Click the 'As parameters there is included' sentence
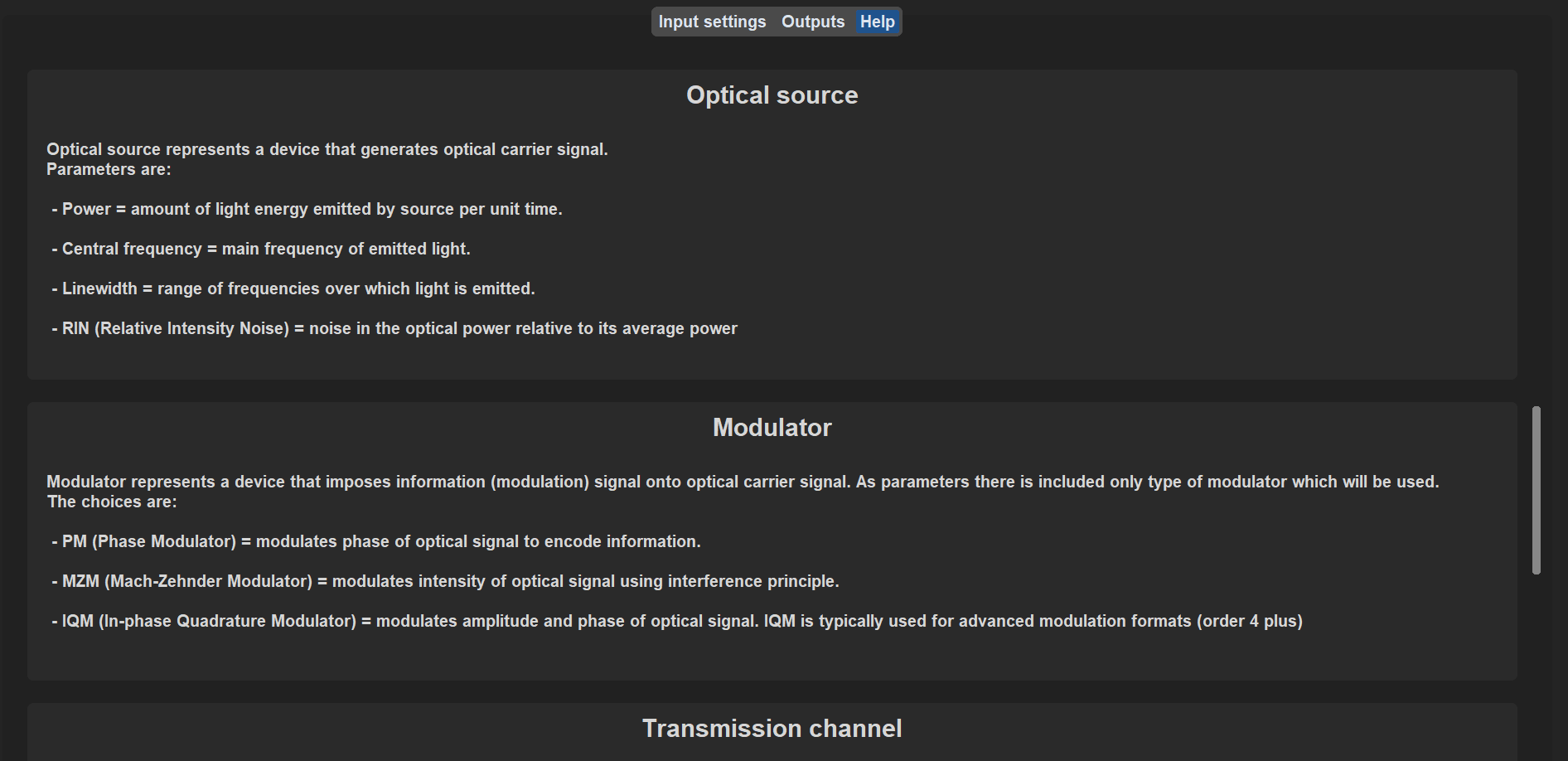The width and height of the screenshot is (1568, 761). coord(1147,482)
